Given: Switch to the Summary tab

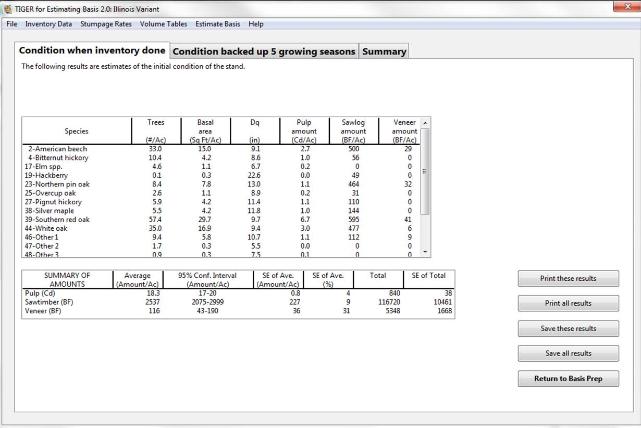Looking at the screenshot, I should pyautogui.click(x=384, y=51).
